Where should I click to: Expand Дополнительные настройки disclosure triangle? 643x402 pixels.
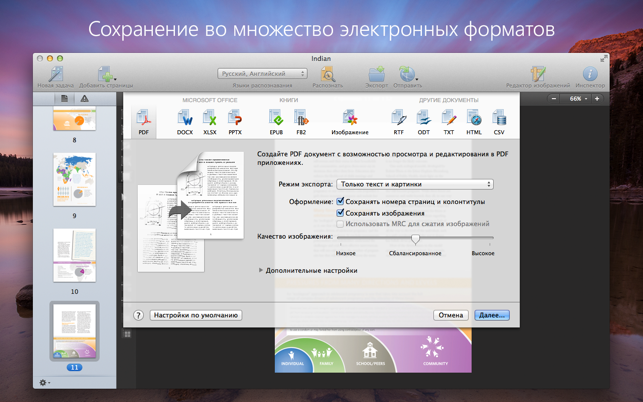click(x=261, y=270)
